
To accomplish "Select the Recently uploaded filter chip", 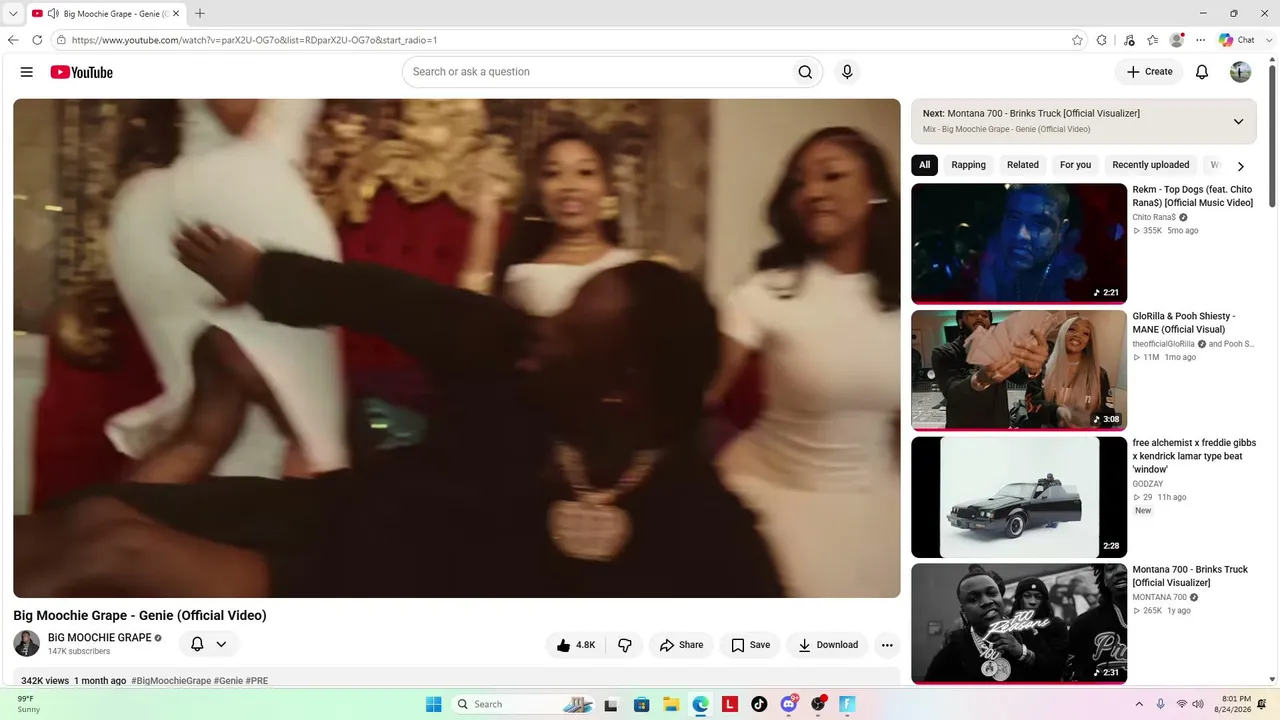I will 1151,165.
